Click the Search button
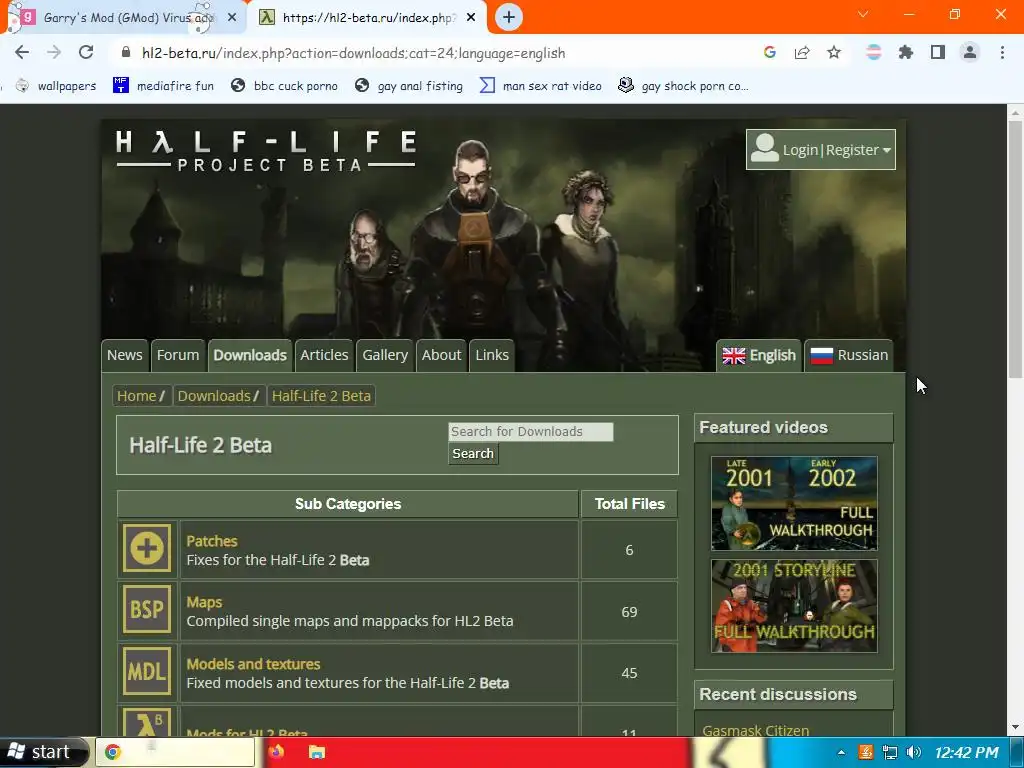 (x=473, y=454)
